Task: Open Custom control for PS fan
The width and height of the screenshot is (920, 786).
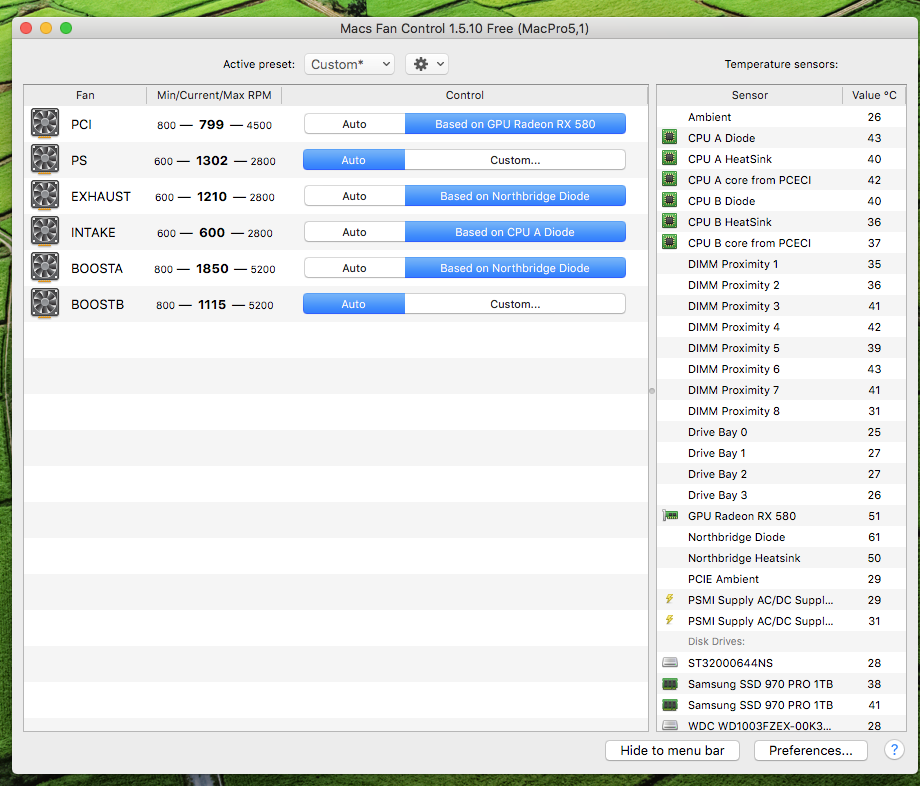Action: 515,160
